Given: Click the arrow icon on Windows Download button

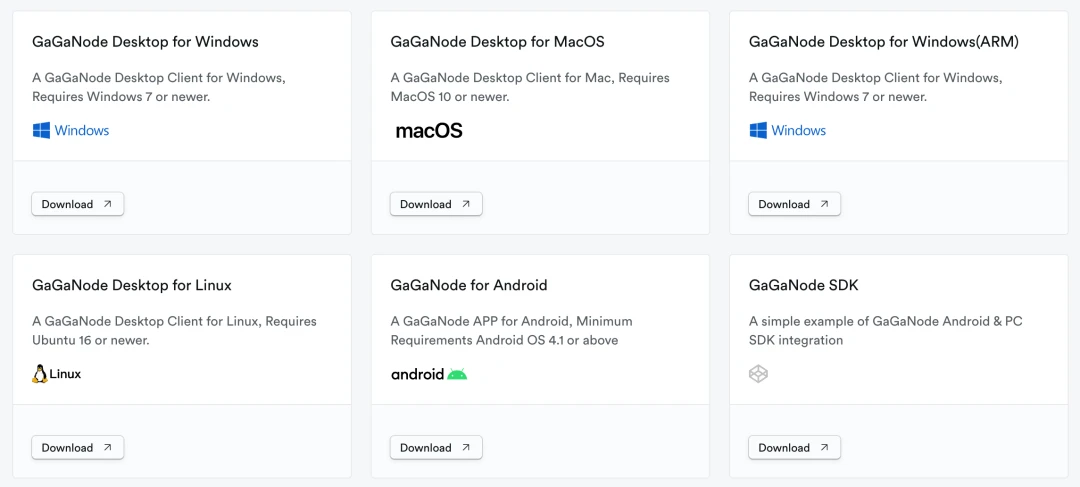Looking at the screenshot, I should [x=107, y=204].
